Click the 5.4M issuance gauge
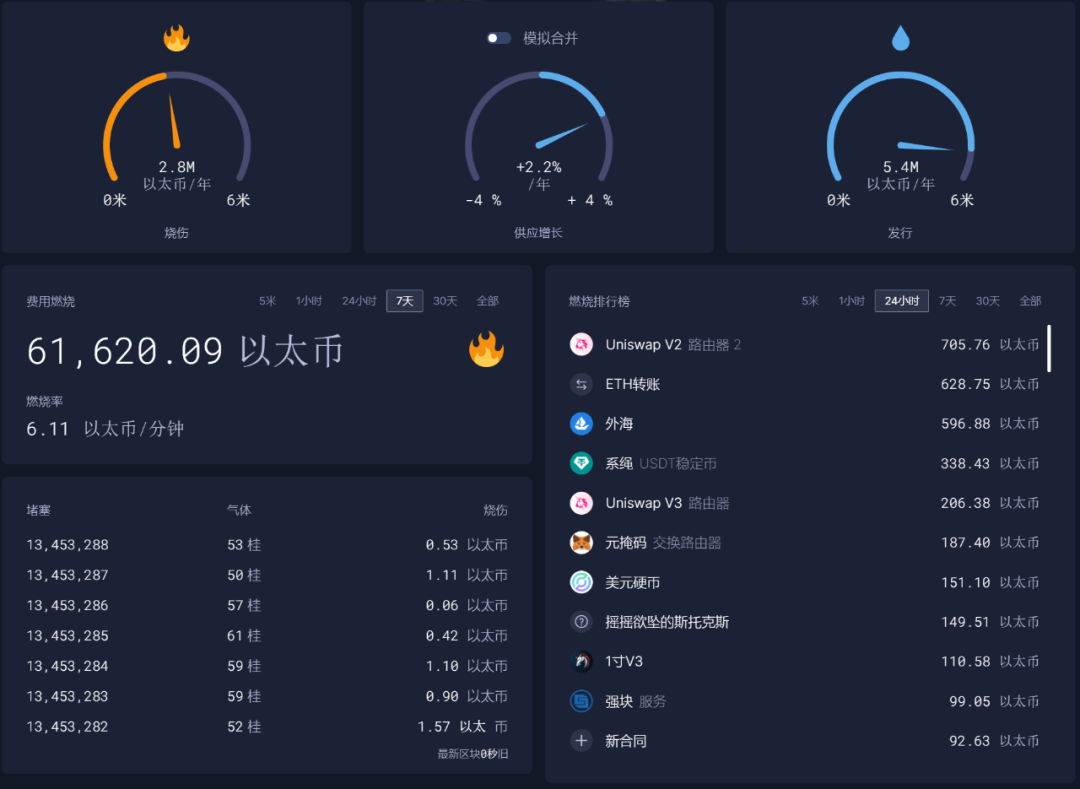 (x=901, y=127)
